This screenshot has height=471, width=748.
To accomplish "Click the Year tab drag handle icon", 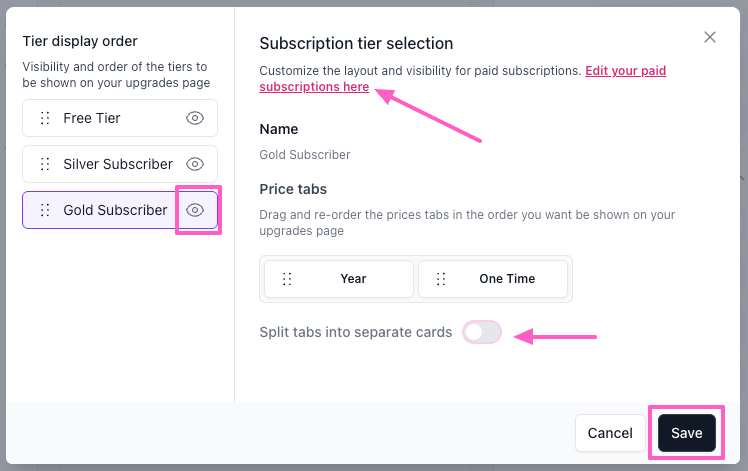I will pos(287,279).
